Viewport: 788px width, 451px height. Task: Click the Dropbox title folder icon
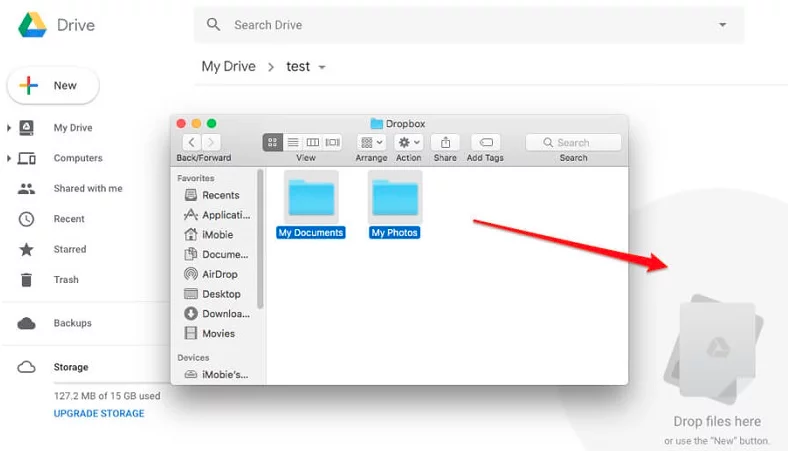coord(376,123)
